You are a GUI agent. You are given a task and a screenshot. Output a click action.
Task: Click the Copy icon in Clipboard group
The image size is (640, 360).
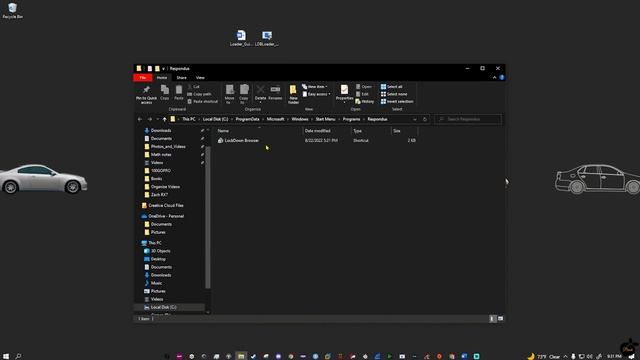[x=164, y=89]
